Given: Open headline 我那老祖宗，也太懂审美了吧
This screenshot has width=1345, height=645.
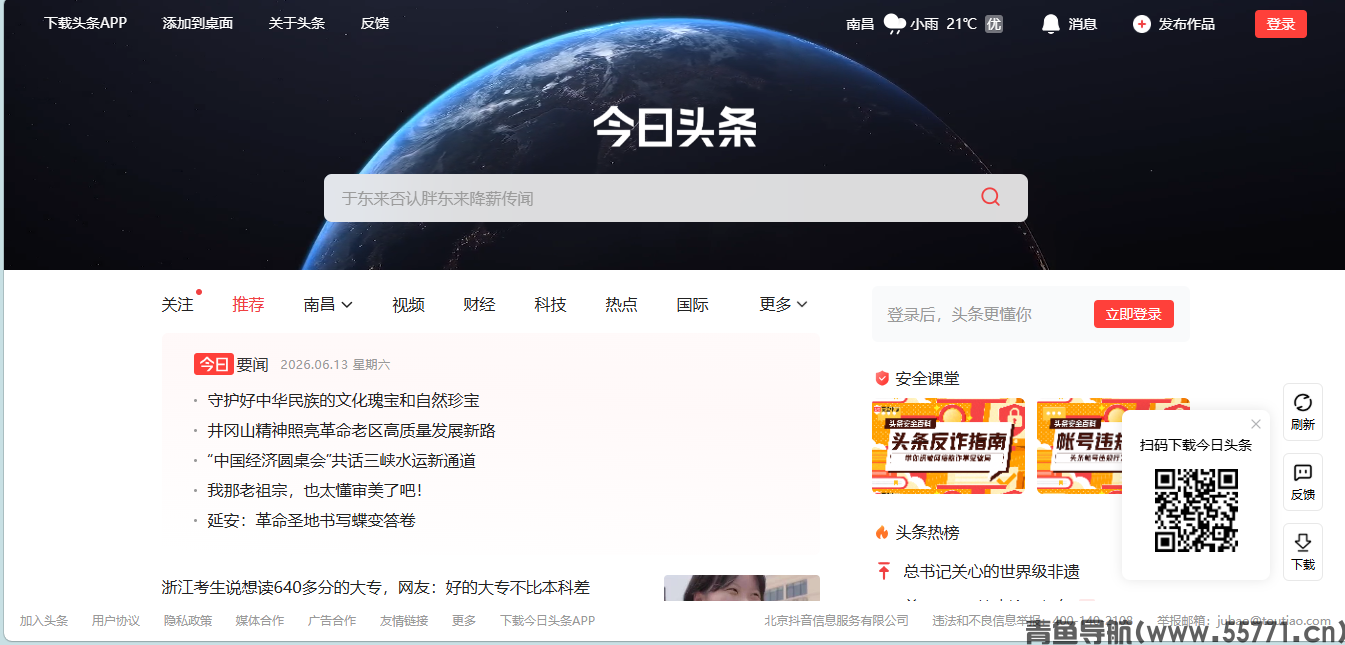Looking at the screenshot, I should pos(315,490).
